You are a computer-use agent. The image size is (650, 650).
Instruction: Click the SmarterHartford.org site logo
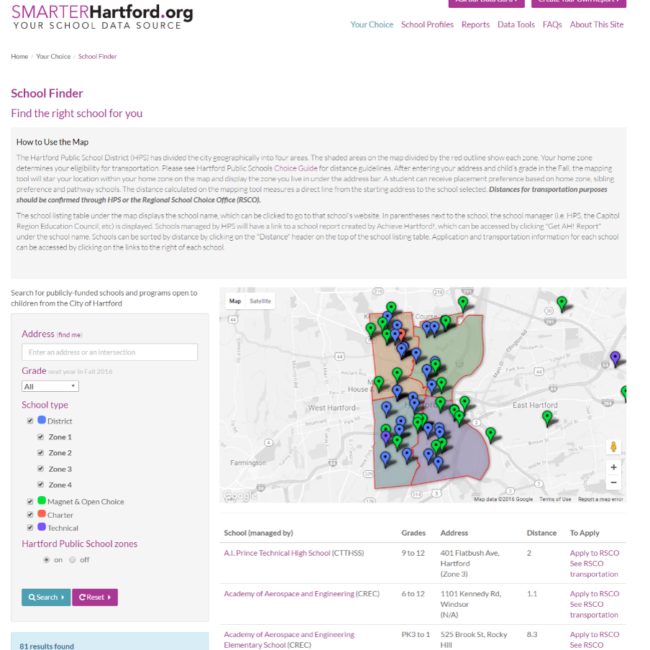click(x=102, y=17)
